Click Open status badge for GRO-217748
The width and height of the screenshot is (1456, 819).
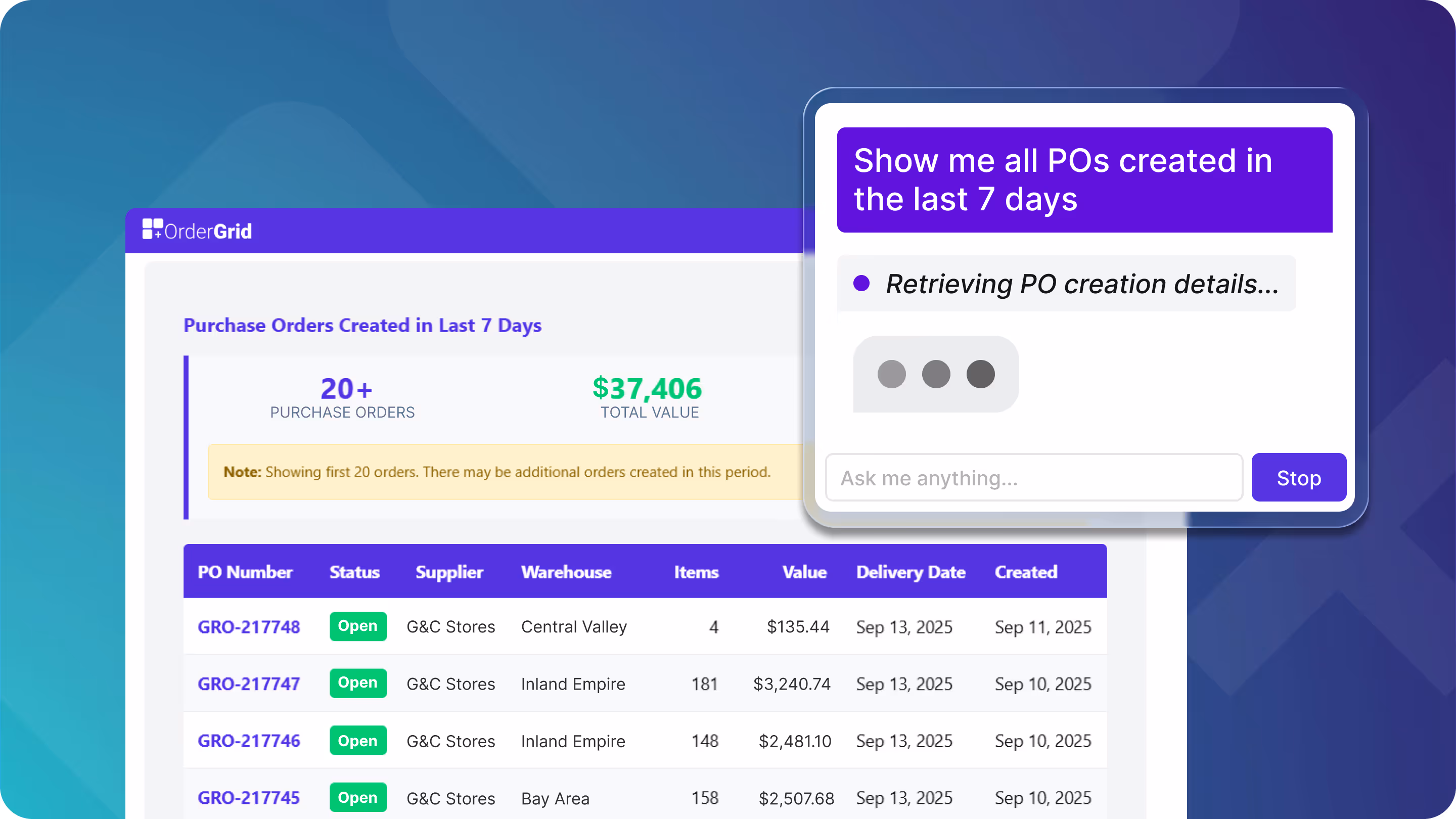[358, 626]
